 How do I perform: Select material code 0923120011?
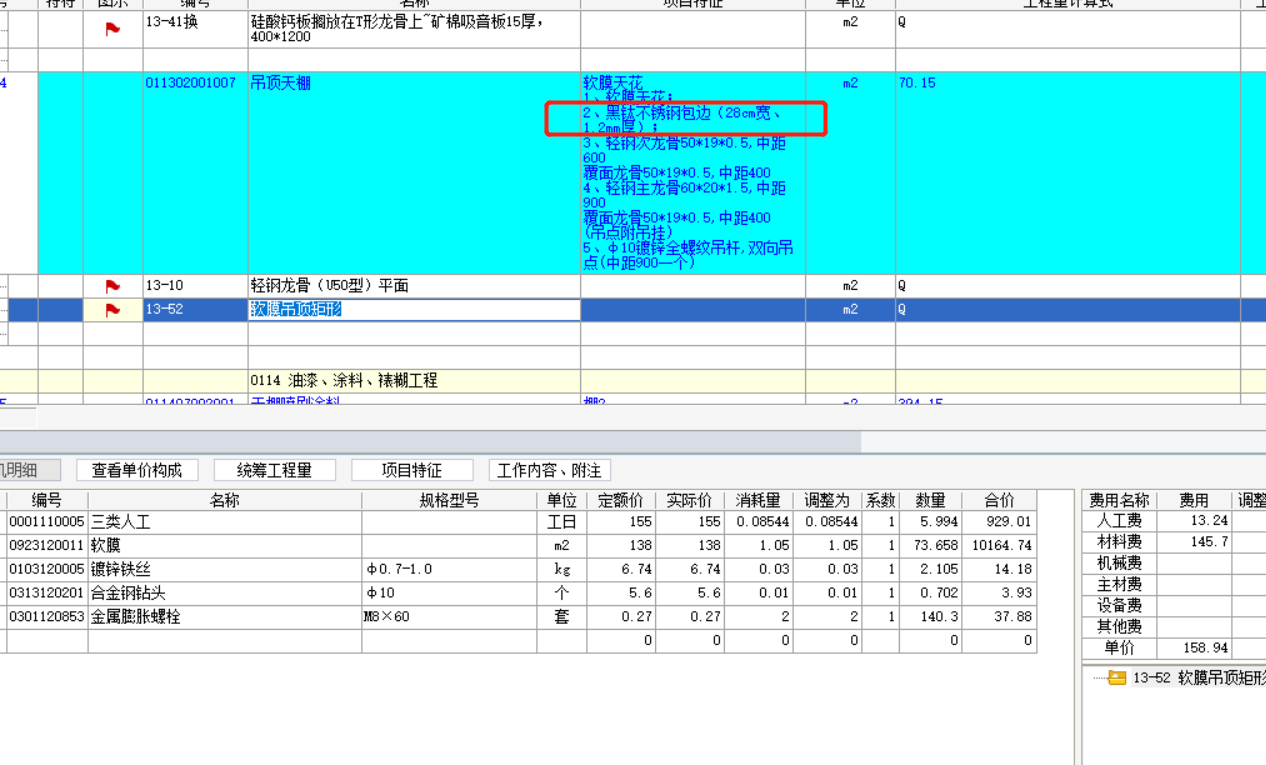pos(47,546)
